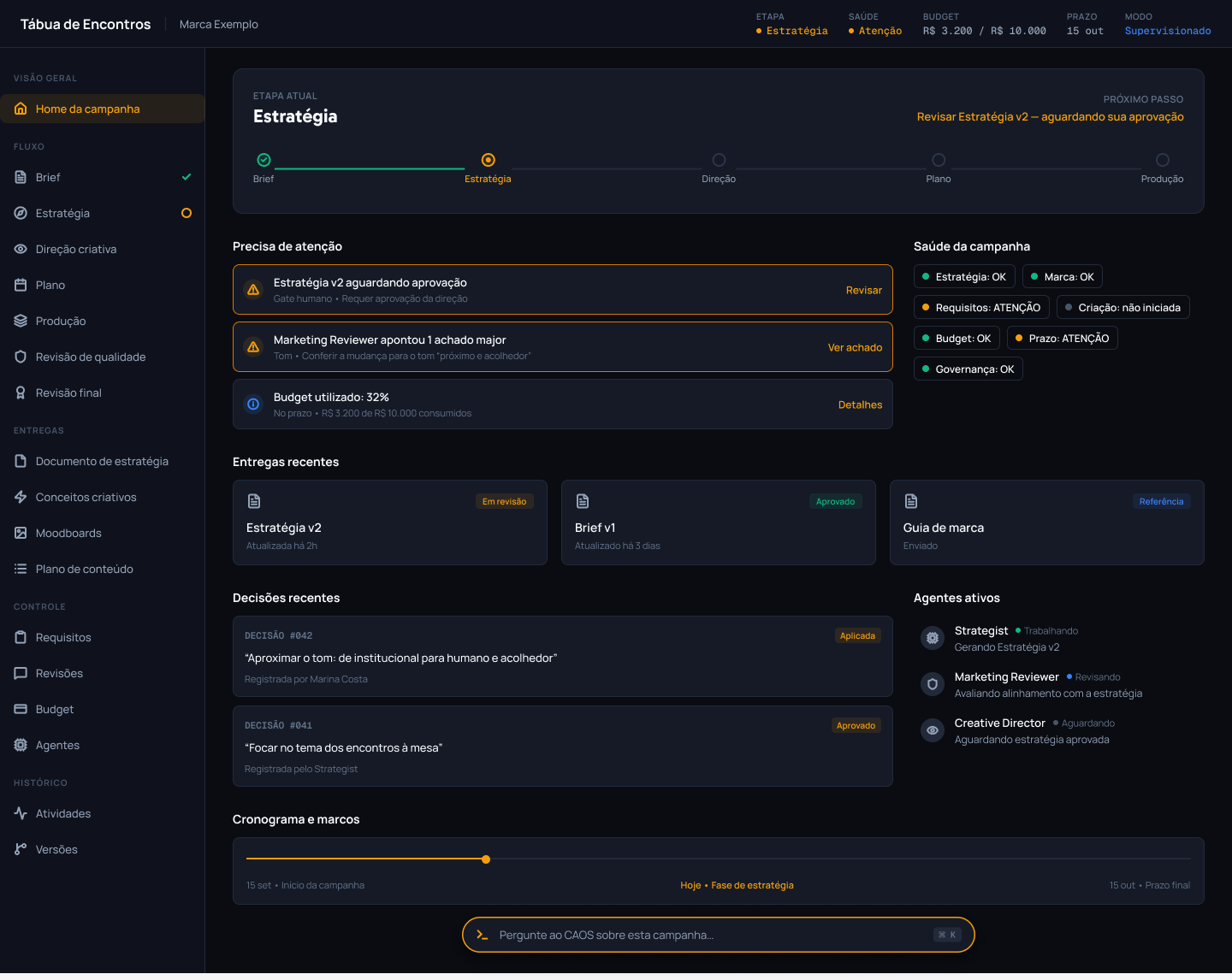Select the Produção step in stage progress
The height and width of the screenshot is (980, 1232).
point(1162,168)
